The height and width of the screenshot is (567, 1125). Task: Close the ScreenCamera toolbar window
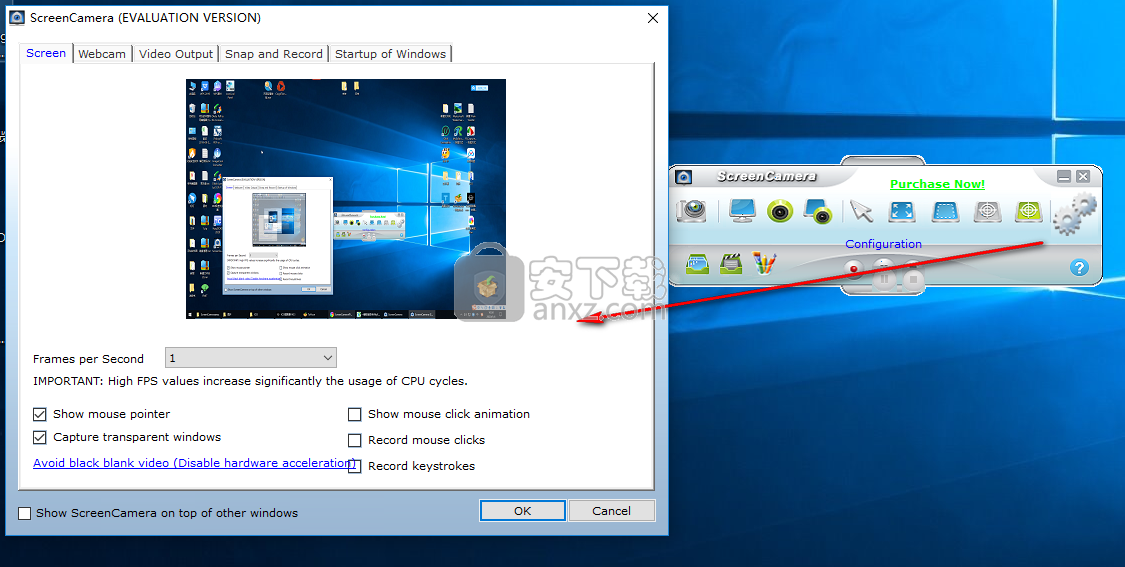point(1083,176)
